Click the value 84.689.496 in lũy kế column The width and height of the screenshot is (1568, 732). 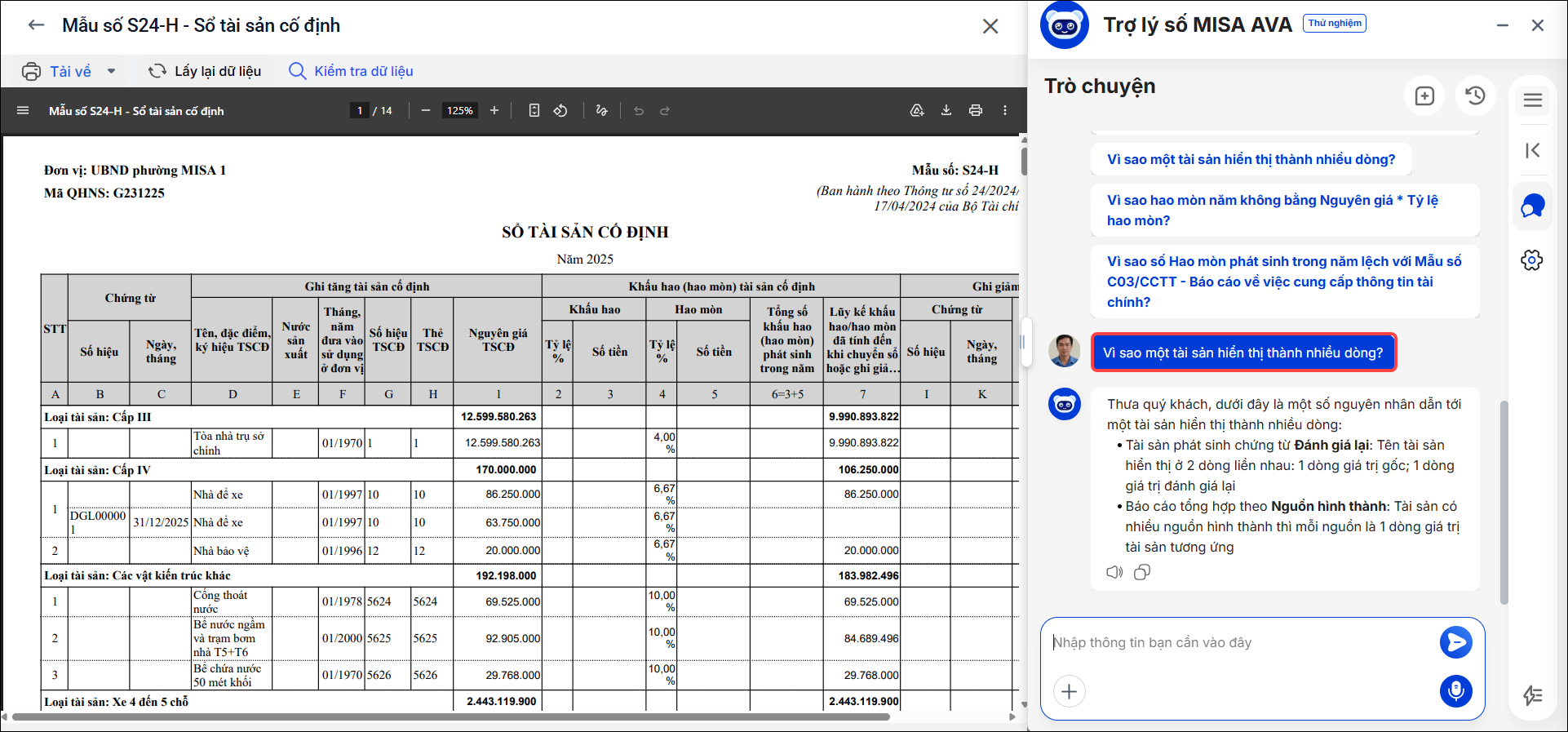(871, 638)
